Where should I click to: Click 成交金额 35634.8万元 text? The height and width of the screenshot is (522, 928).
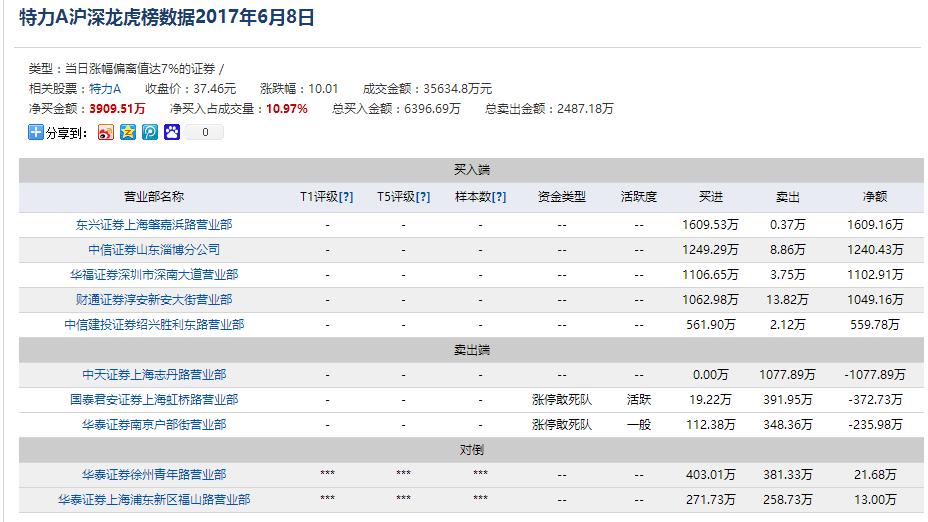[x=427, y=89]
